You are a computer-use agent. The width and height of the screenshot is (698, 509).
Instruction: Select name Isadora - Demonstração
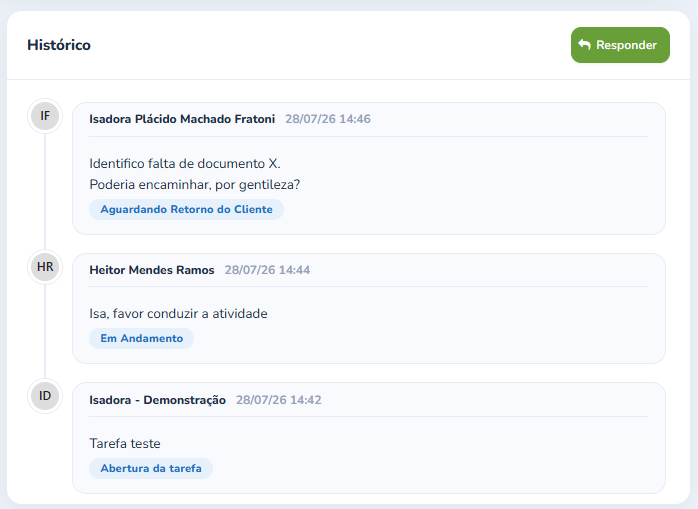pos(158,400)
